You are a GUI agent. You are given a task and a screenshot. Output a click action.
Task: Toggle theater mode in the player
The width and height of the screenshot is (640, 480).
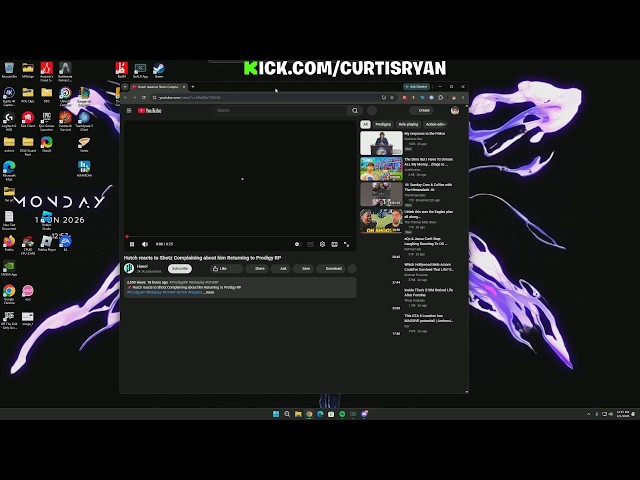[334, 244]
